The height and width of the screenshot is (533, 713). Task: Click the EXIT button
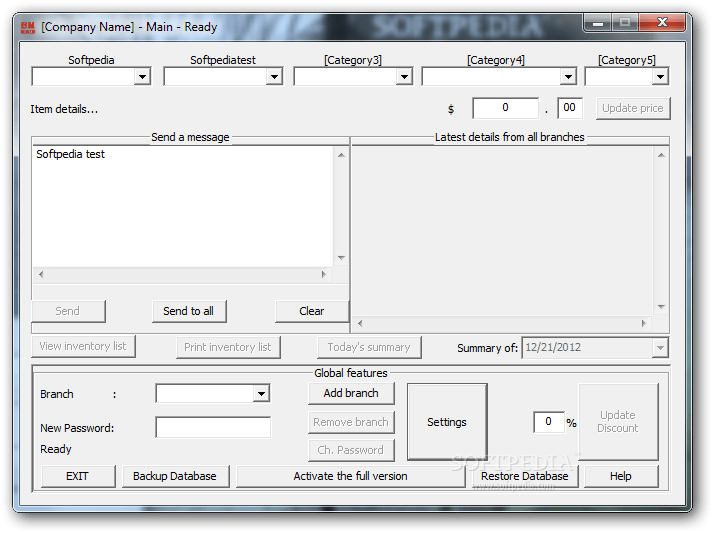(78, 476)
